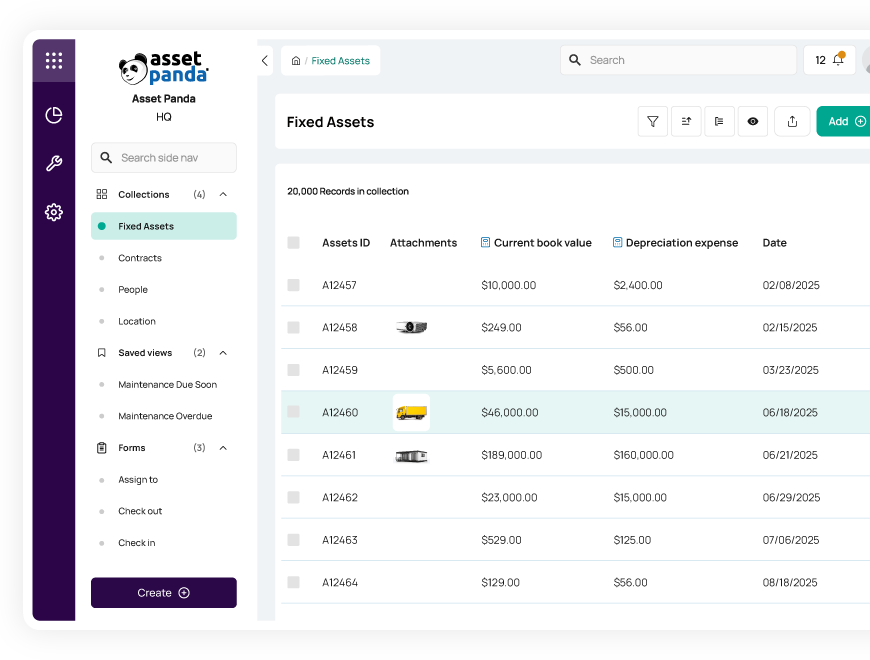The width and height of the screenshot is (870, 660).
Task: Click the Current book value header
Action: click(543, 242)
